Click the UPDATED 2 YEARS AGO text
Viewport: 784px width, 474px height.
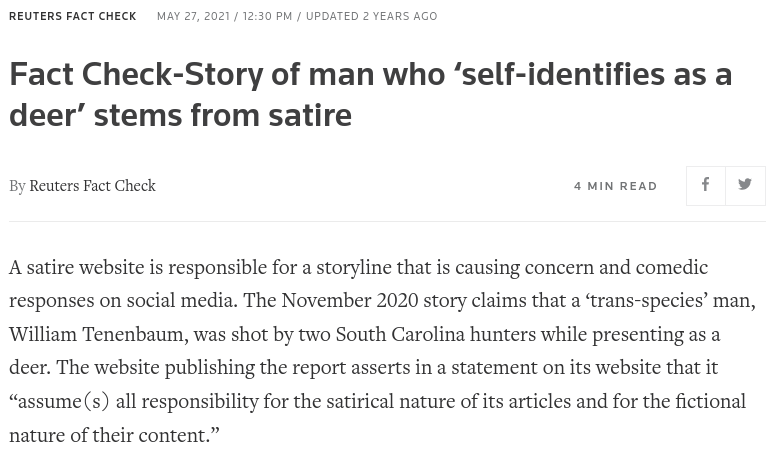[372, 16]
